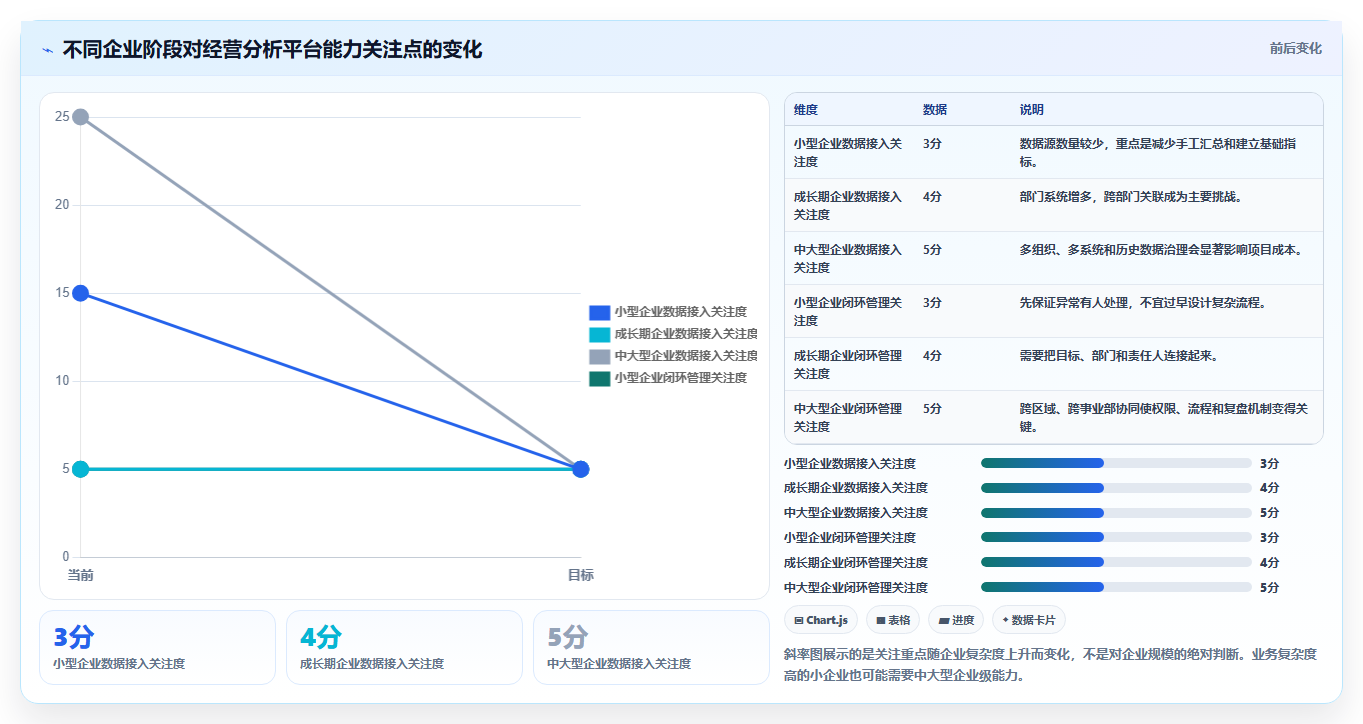Click the gray data point at 25
The width and height of the screenshot is (1363, 724).
81,117
